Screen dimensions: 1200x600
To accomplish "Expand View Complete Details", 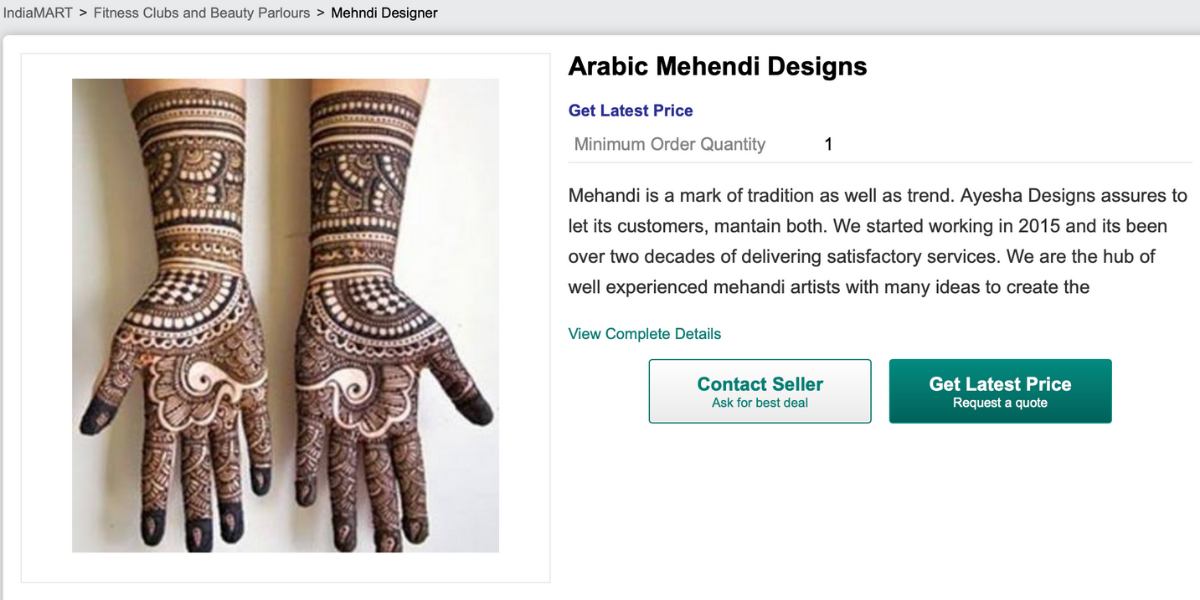I will coord(644,334).
